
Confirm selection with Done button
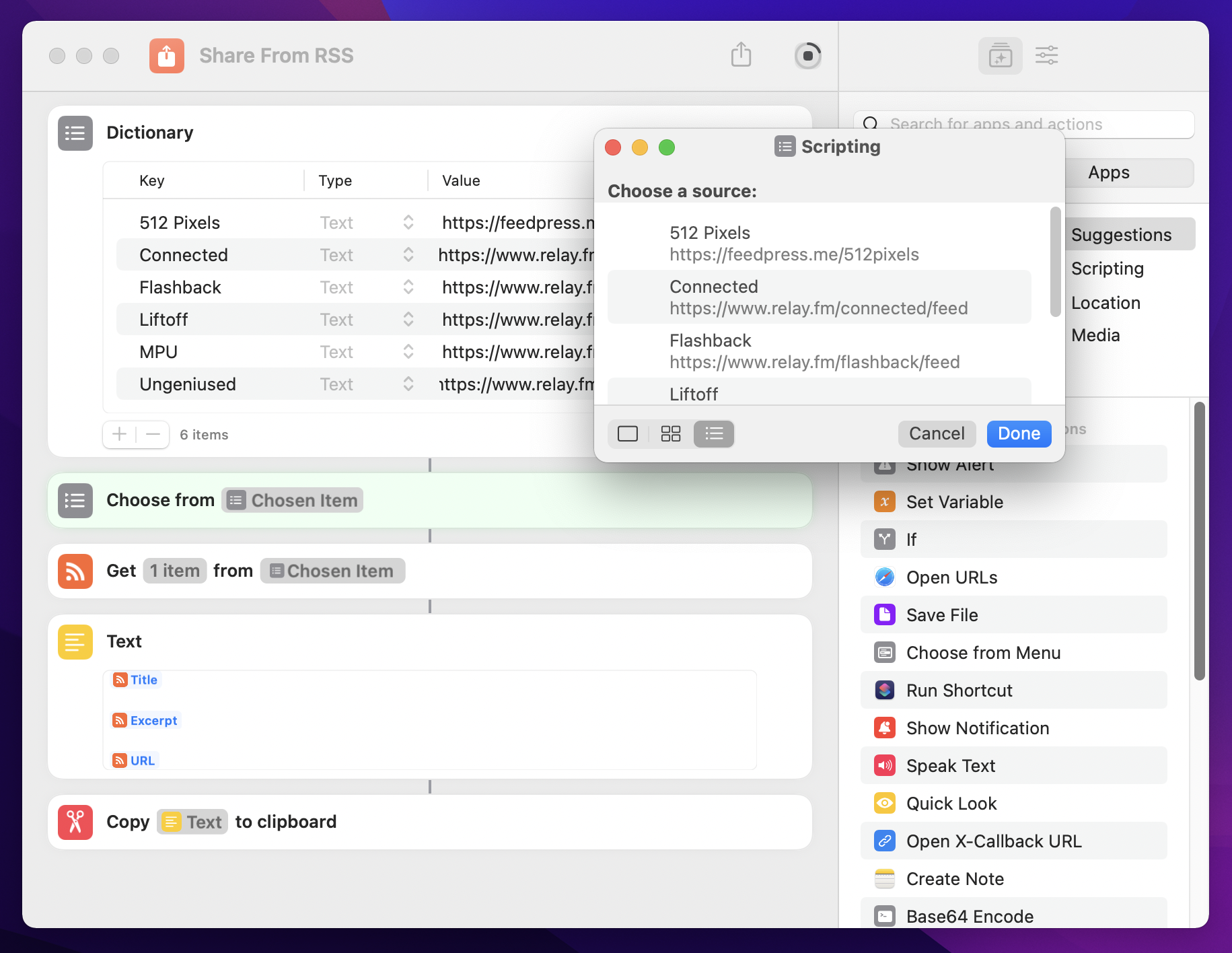[1019, 434]
